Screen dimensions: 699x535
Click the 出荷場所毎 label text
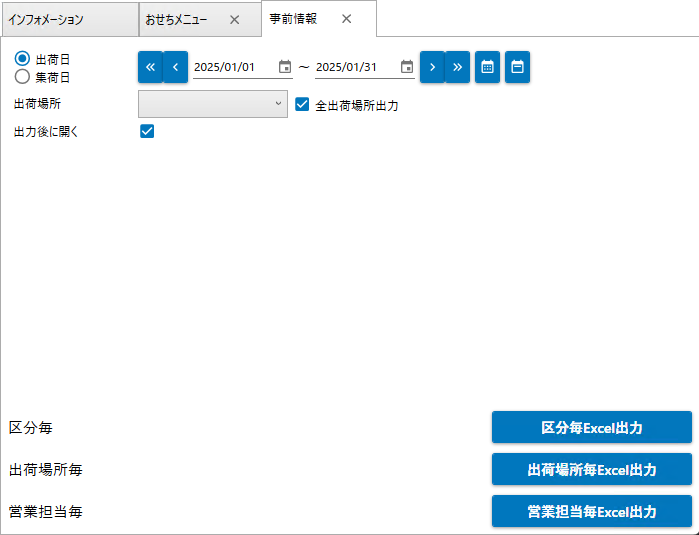coord(46,469)
